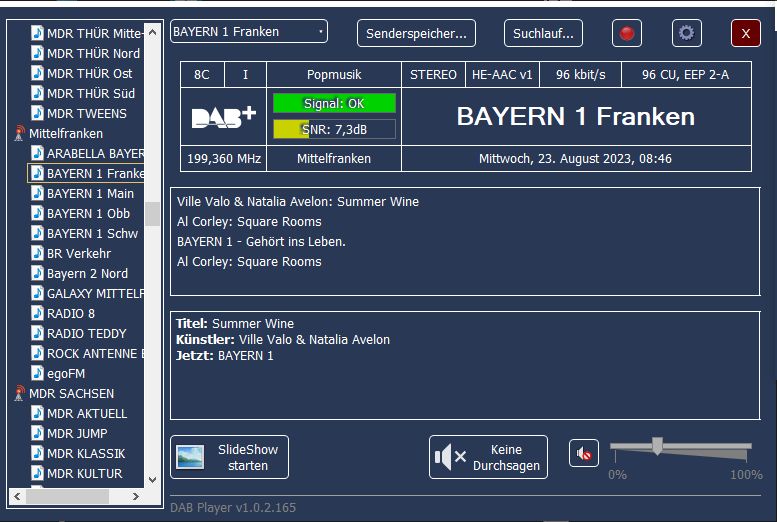The height and width of the screenshot is (522, 777).
Task: Click the volume slider handle
Action: (x=657, y=446)
